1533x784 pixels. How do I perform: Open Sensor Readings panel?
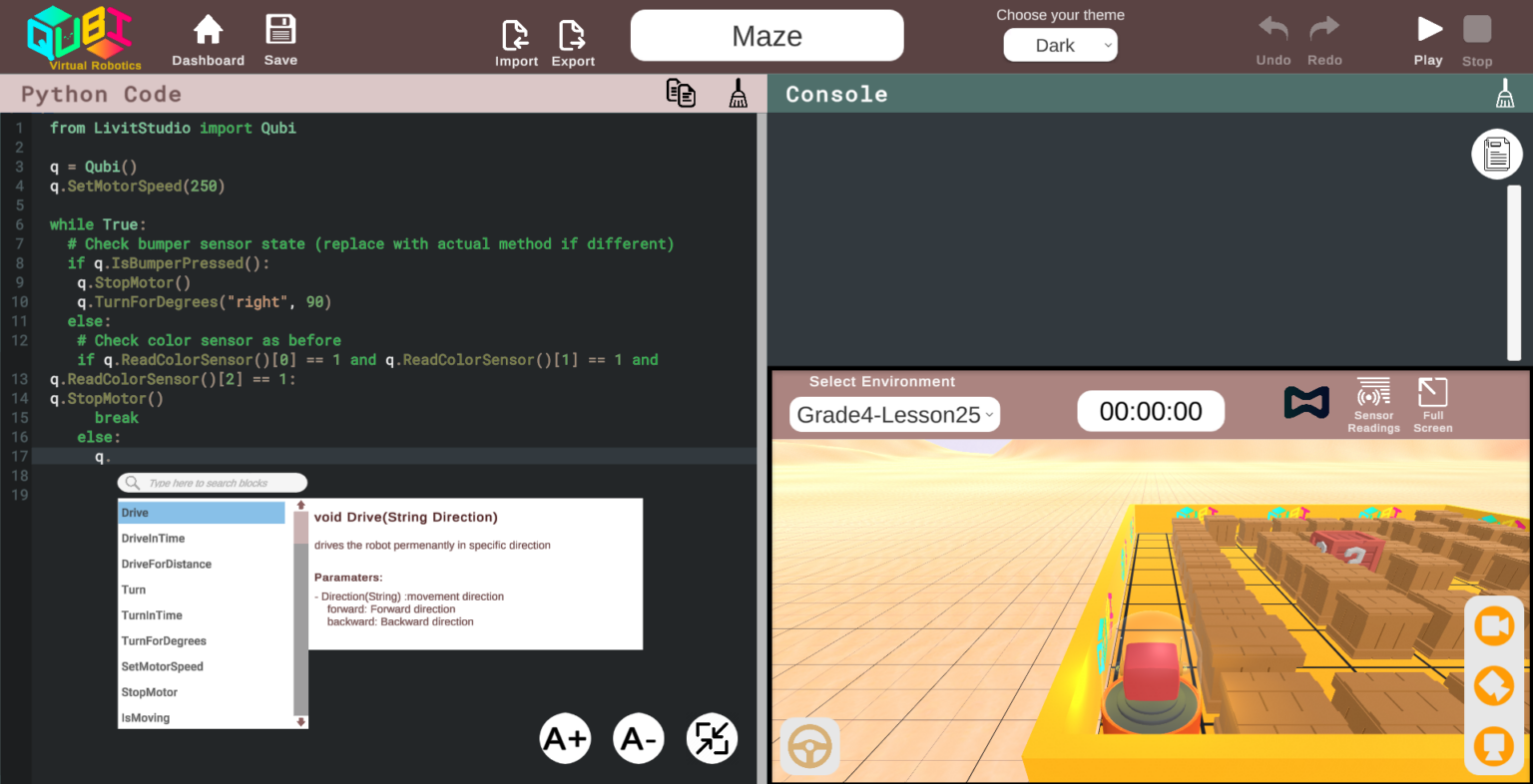pyautogui.click(x=1373, y=405)
